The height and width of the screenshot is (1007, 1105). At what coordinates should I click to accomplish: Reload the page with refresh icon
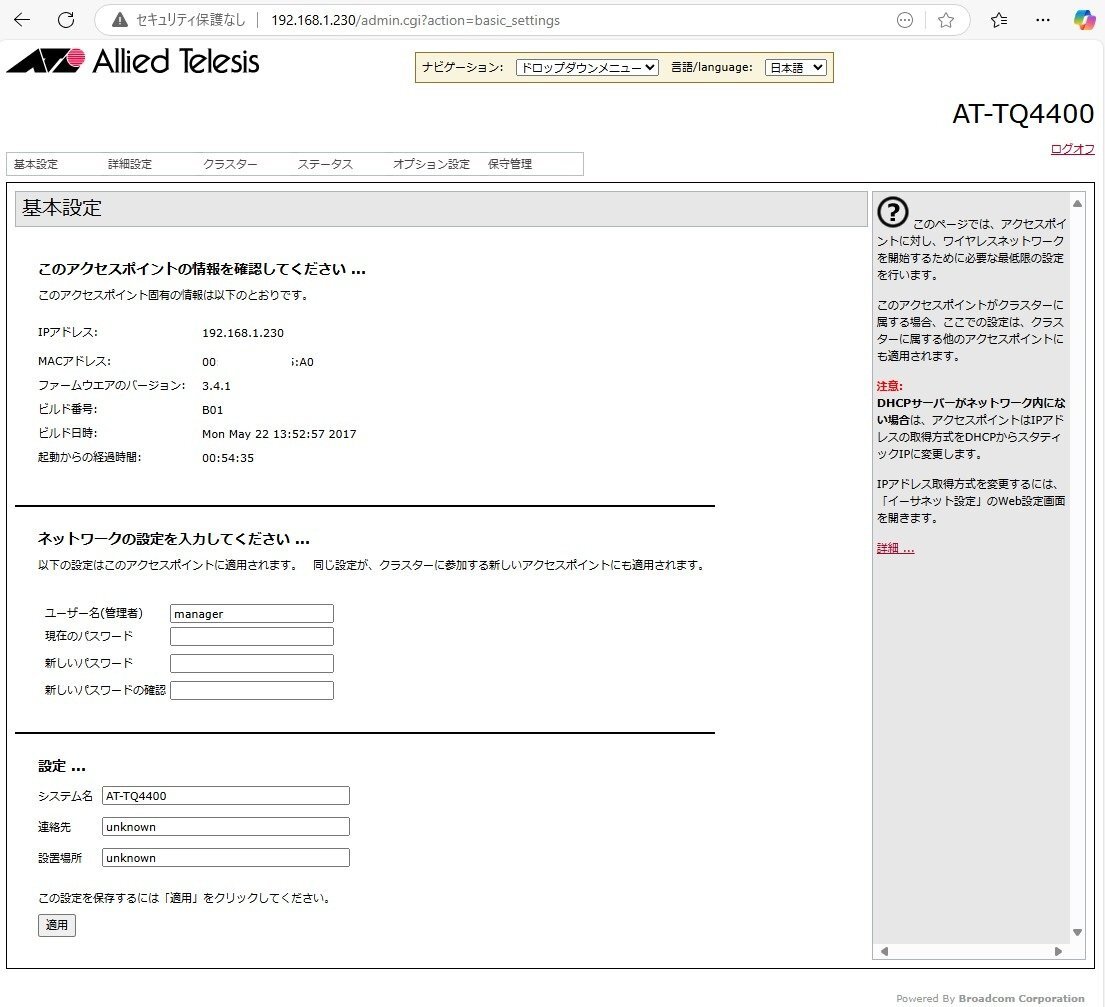[66, 20]
